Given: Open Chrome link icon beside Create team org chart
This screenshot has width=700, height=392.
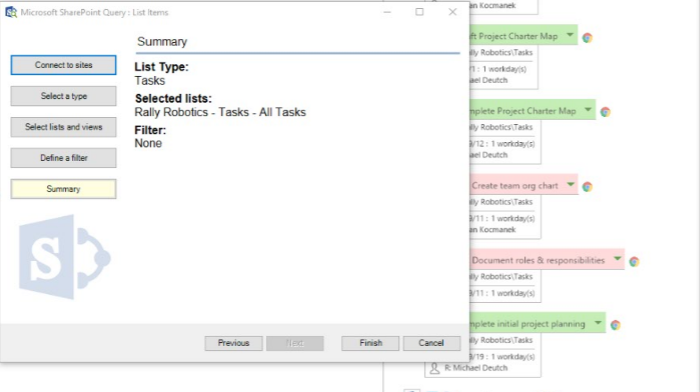Looking at the screenshot, I should point(588,187).
